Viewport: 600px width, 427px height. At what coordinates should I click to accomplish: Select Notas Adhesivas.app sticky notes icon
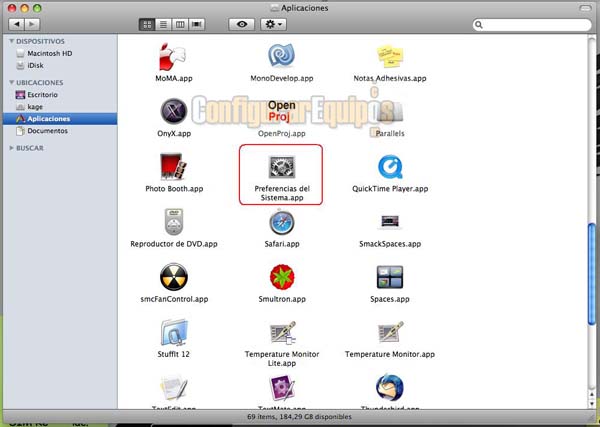390,57
